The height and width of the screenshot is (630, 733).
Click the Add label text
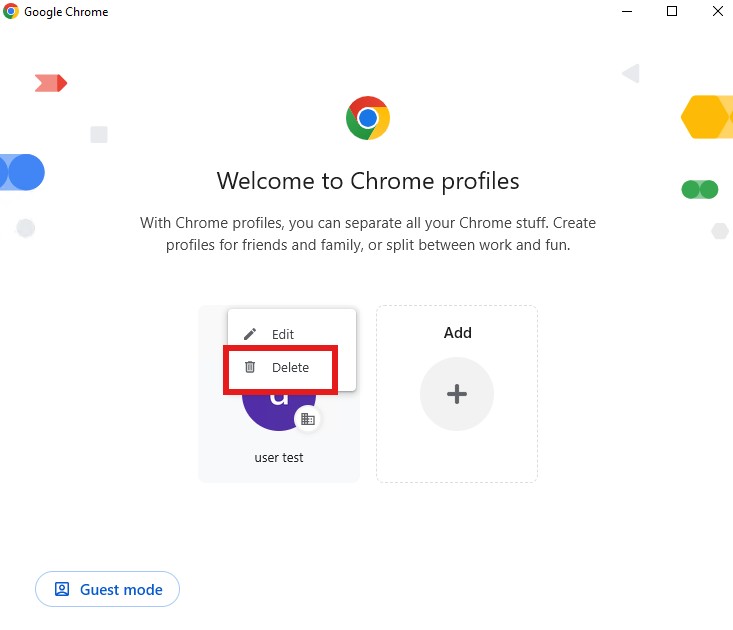[458, 333]
